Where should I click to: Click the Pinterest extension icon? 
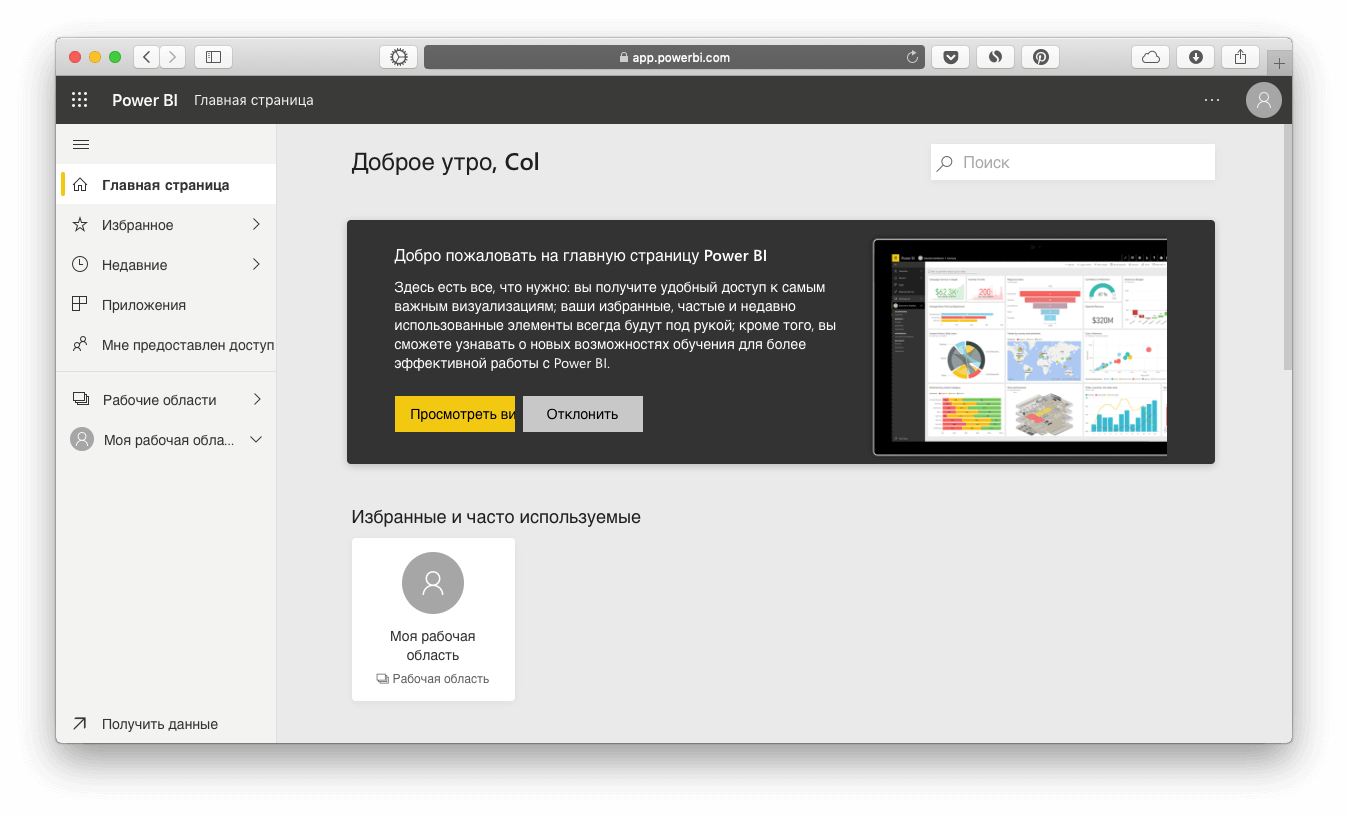[x=1041, y=57]
